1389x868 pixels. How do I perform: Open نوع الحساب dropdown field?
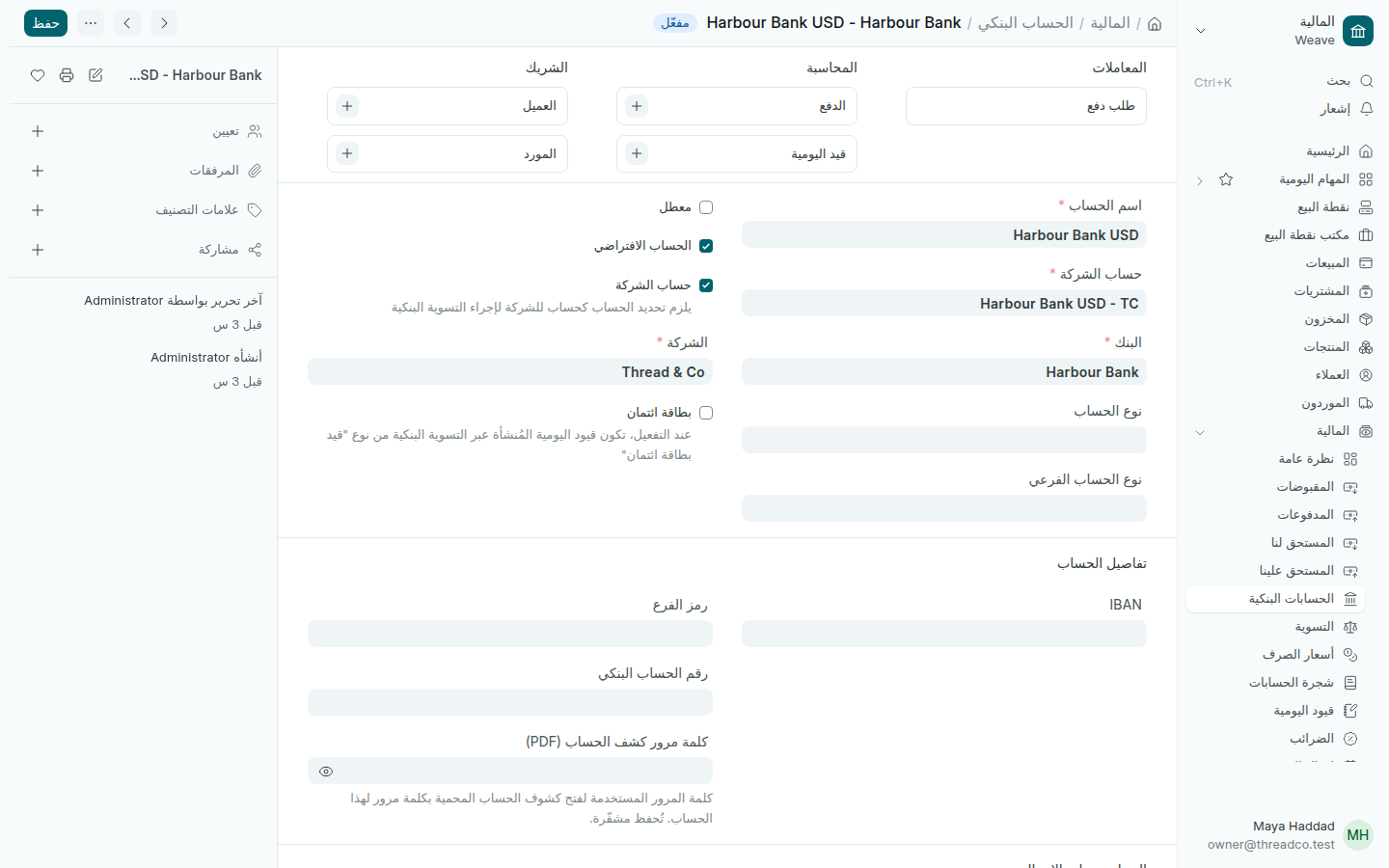coord(944,440)
